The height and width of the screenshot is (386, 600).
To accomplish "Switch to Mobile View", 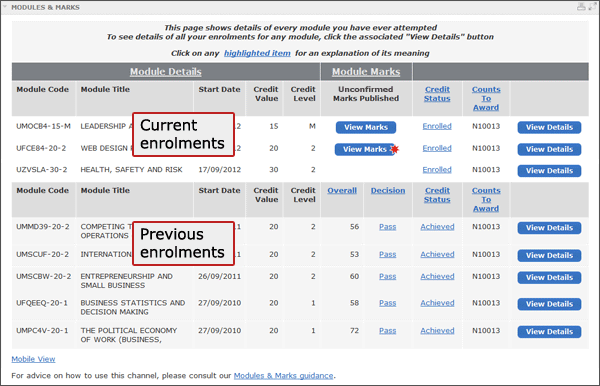I will [33, 359].
